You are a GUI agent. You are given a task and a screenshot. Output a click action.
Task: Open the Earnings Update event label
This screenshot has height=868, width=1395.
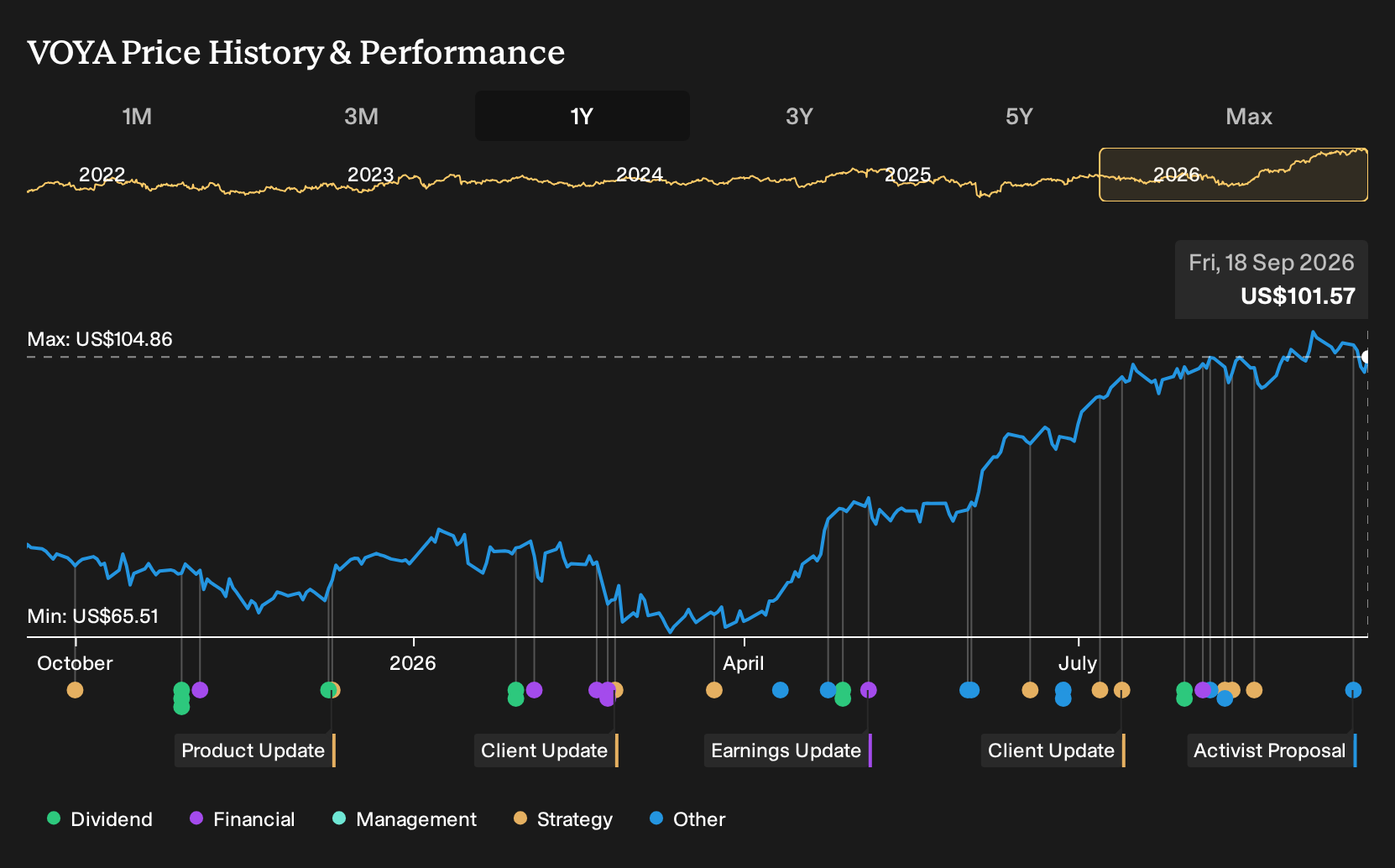(x=787, y=750)
